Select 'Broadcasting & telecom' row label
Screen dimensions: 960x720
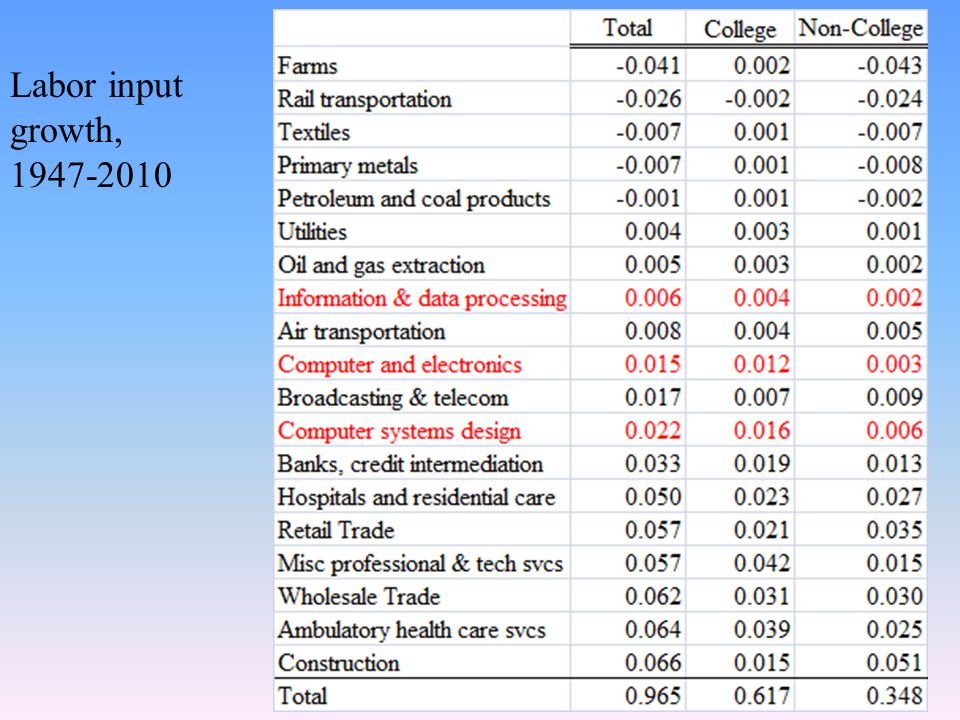[x=392, y=398]
